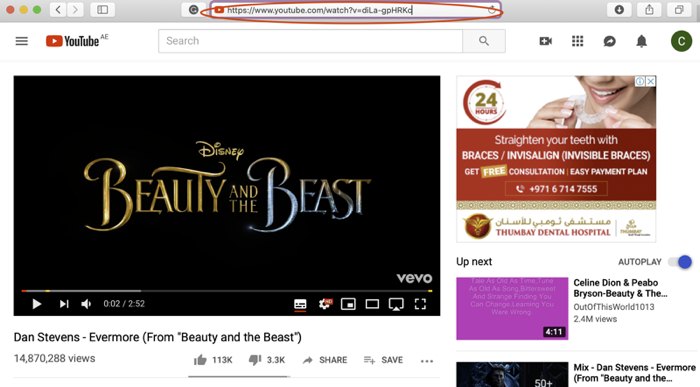
Task: Enter fullscreen mode in the player
Action: click(x=420, y=304)
